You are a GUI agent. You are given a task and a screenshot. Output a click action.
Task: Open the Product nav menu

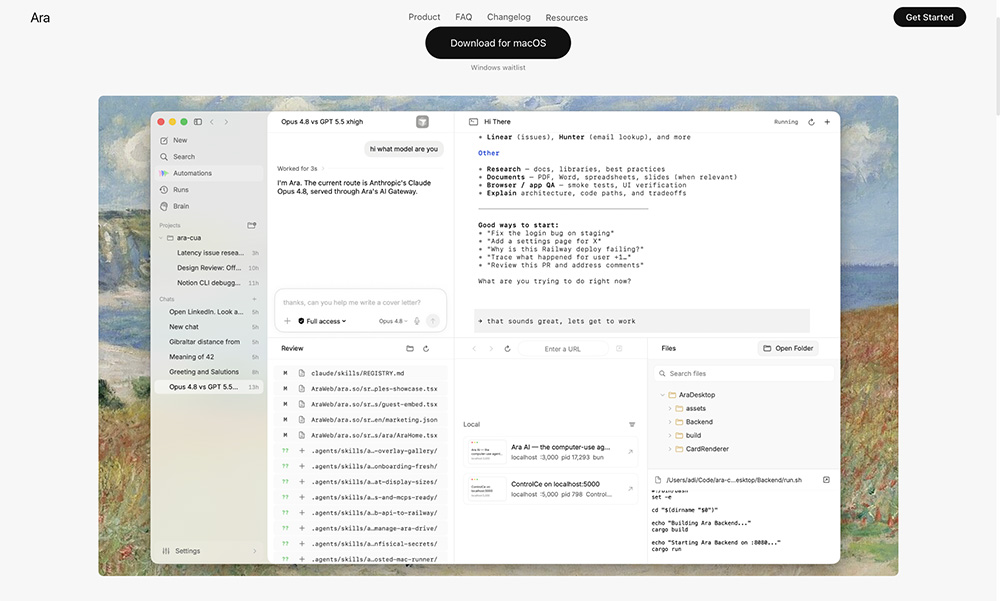tap(424, 17)
